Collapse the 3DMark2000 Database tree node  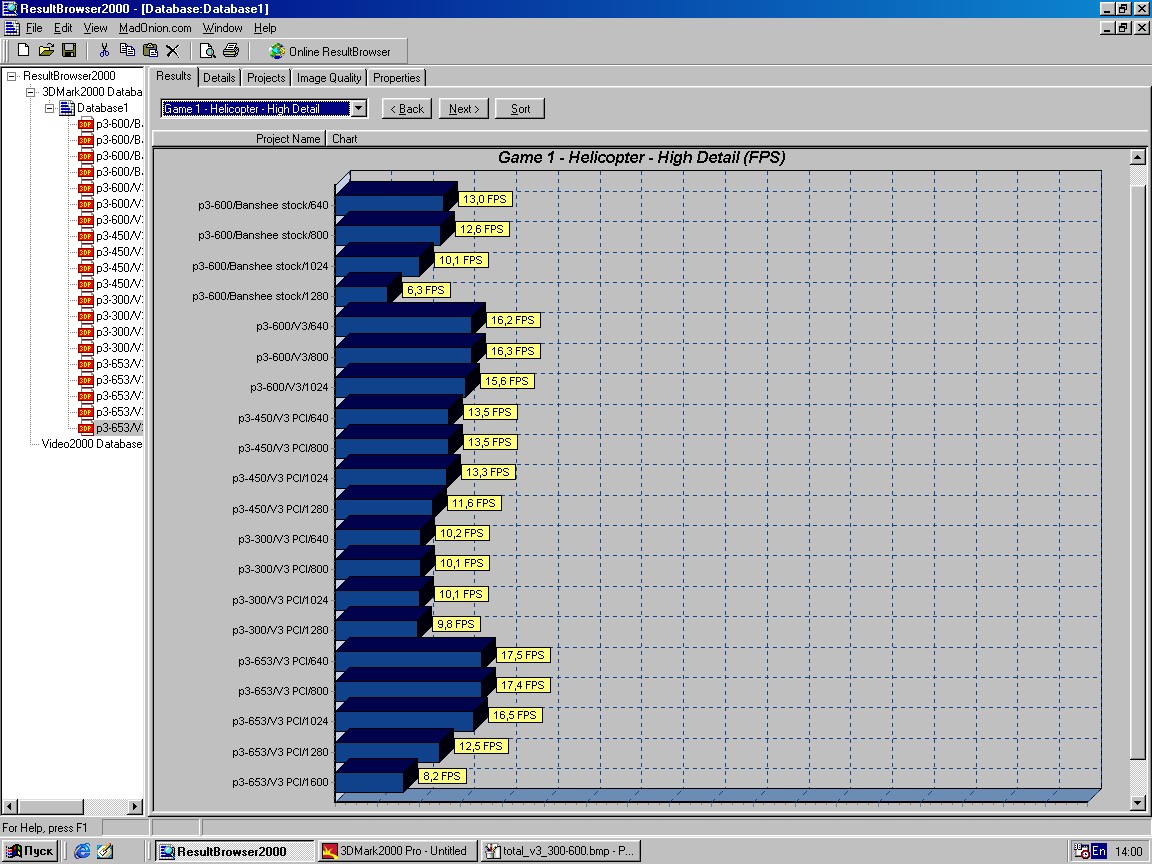(x=31, y=92)
